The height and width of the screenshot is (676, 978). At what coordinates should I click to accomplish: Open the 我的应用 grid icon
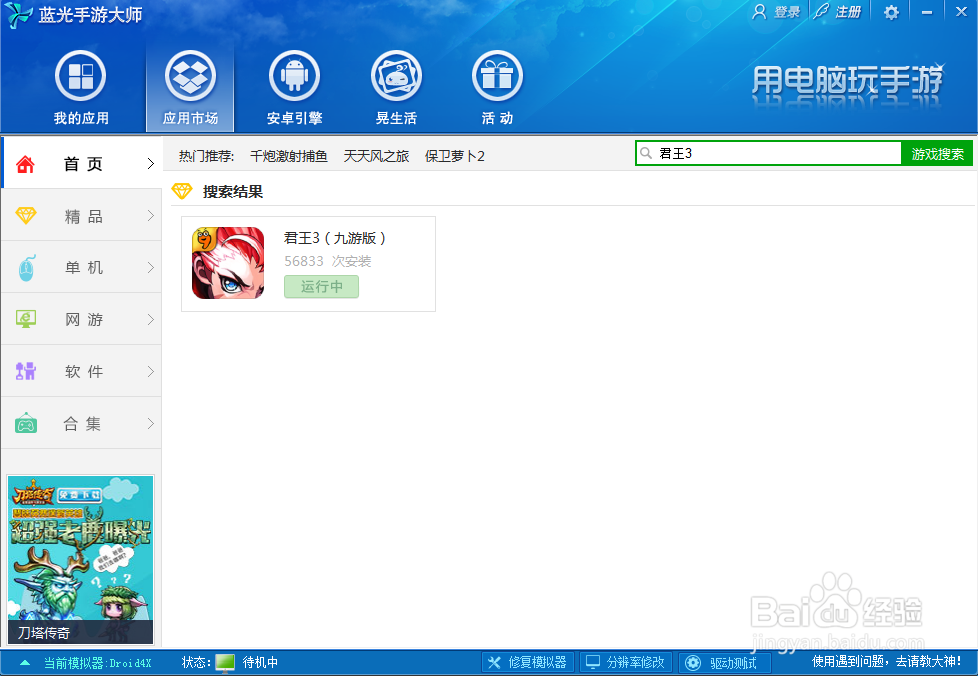coord(80,76)
